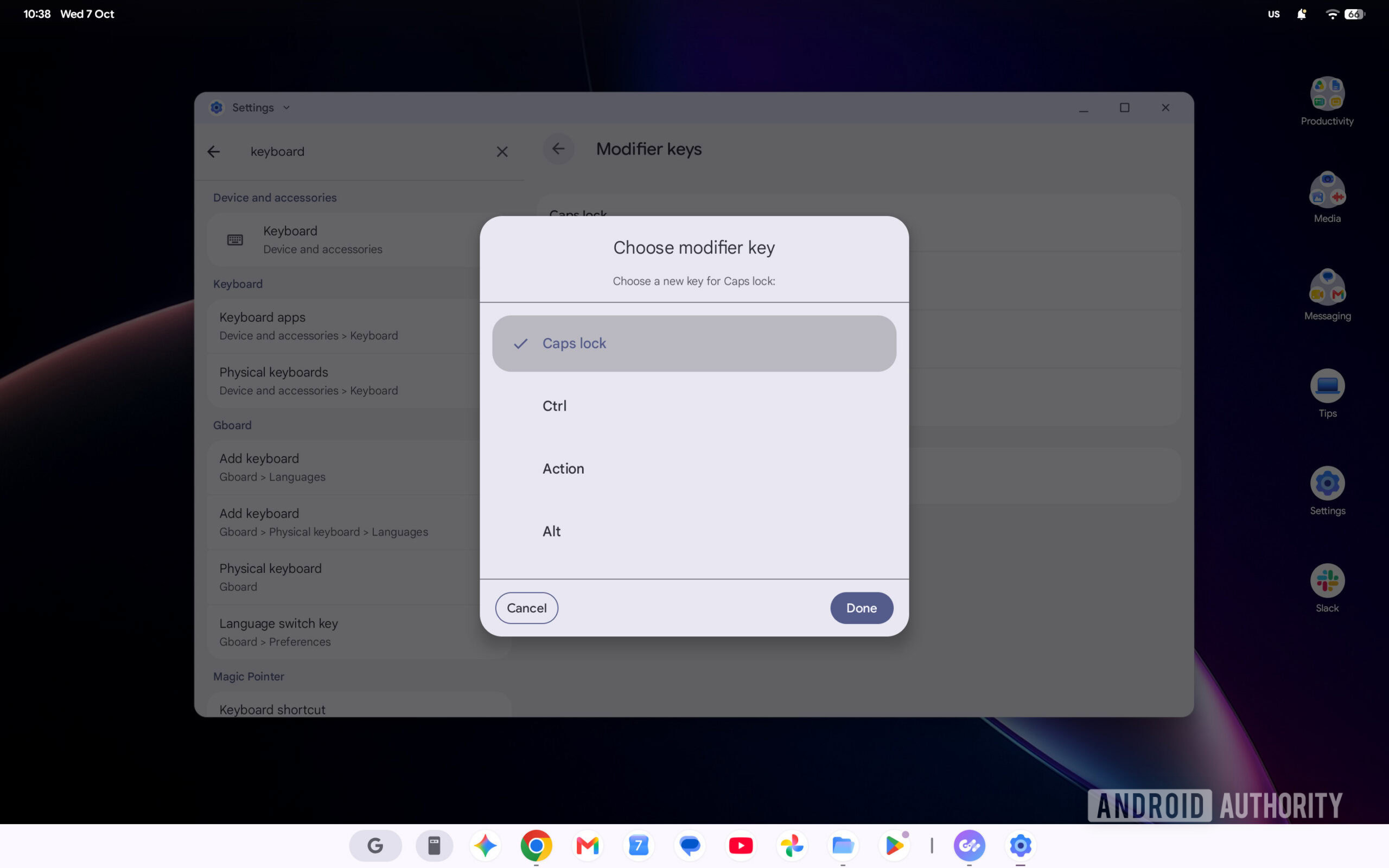Open the Slack desktop shortcut
1389x868 pixels.
[1327, 588]
